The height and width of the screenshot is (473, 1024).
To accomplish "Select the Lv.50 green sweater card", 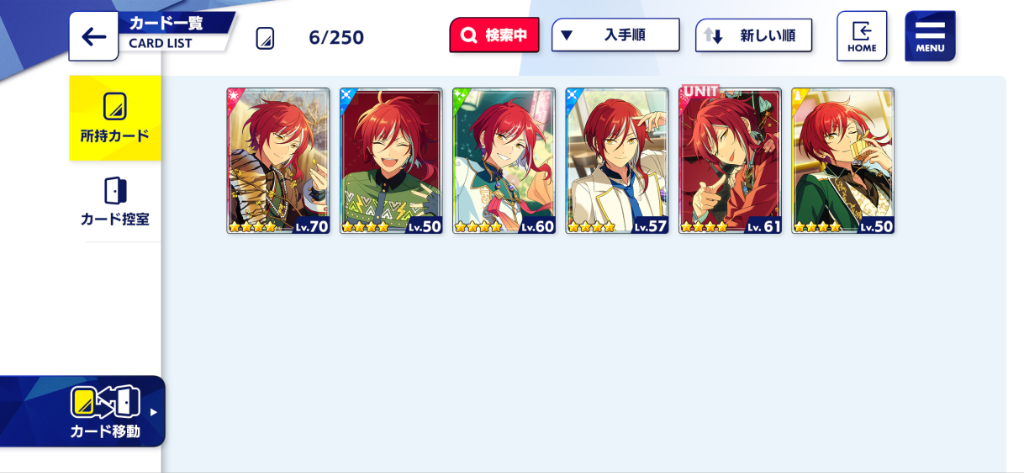I will click(x=391, y=161).
